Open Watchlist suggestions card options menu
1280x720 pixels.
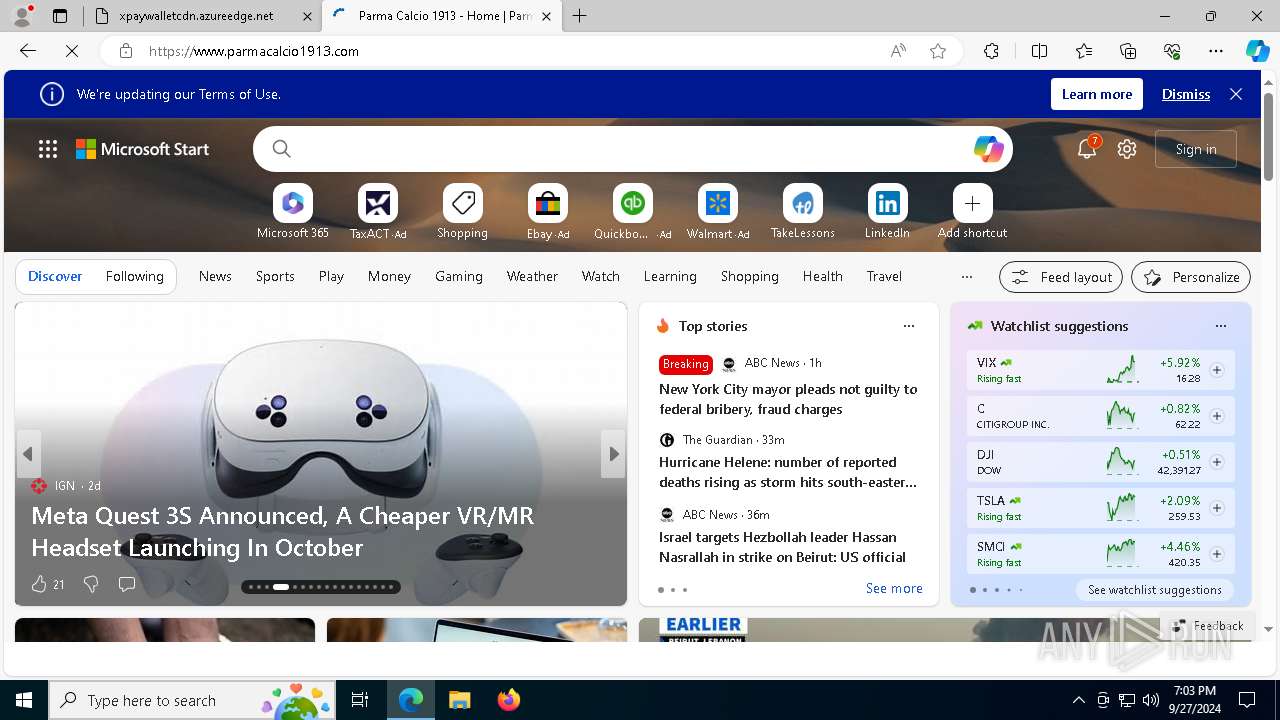click(x=1220, y=326)
